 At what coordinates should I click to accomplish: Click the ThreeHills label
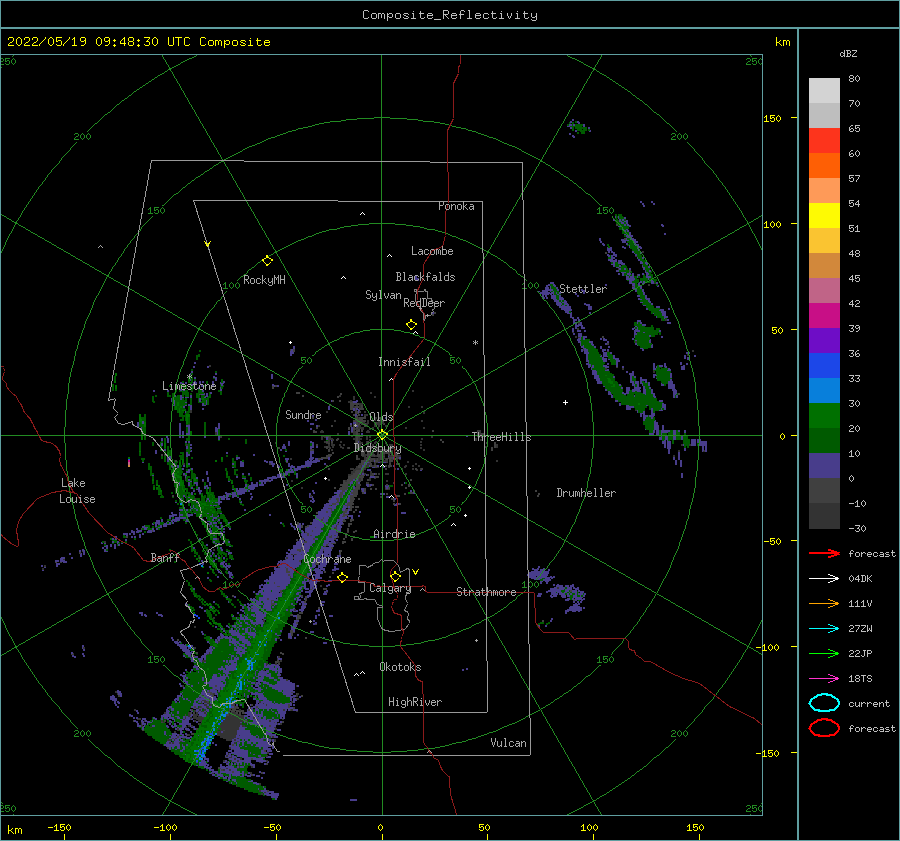pyautogui.click(x=501, y=437)
